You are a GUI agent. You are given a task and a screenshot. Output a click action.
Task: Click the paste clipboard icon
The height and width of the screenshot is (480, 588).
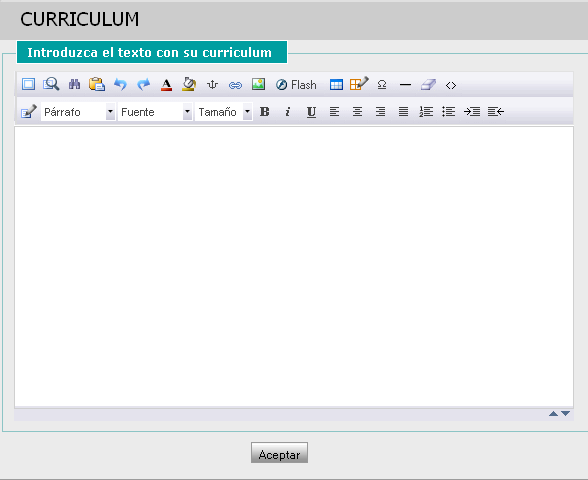(x=97, y=84)
